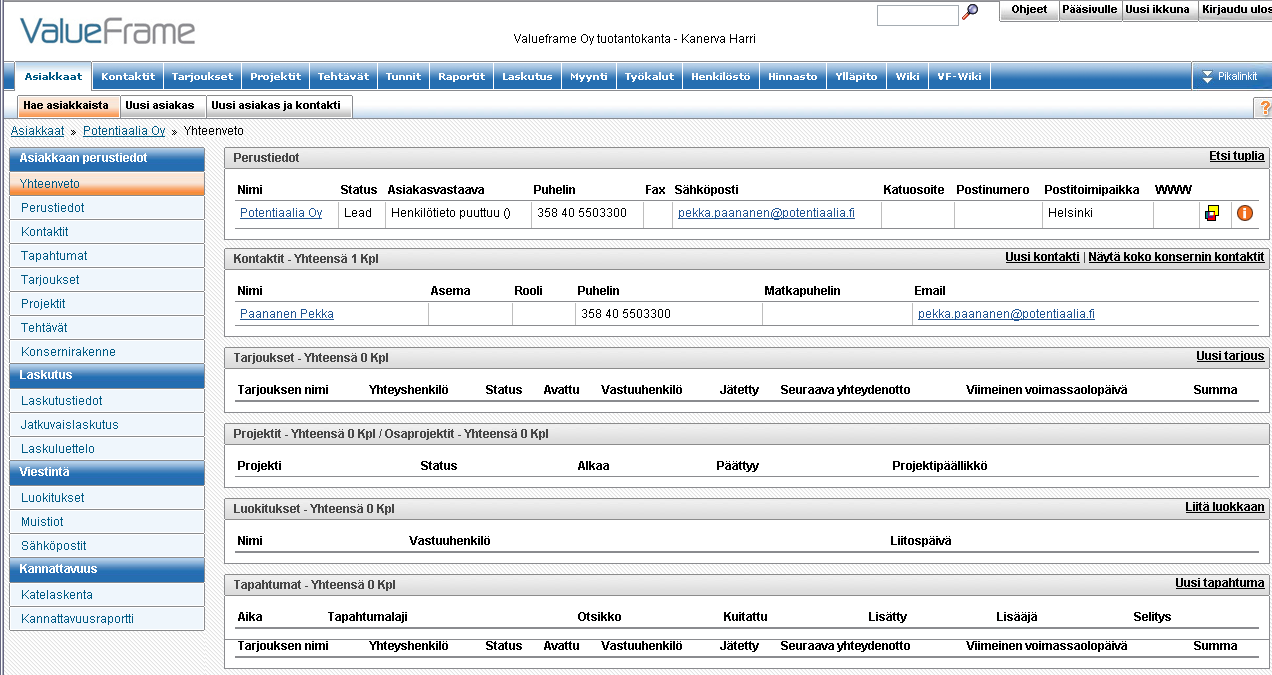Click the Etsi tuplia link
1272x675 pixels.
(x=1237, y=156)
